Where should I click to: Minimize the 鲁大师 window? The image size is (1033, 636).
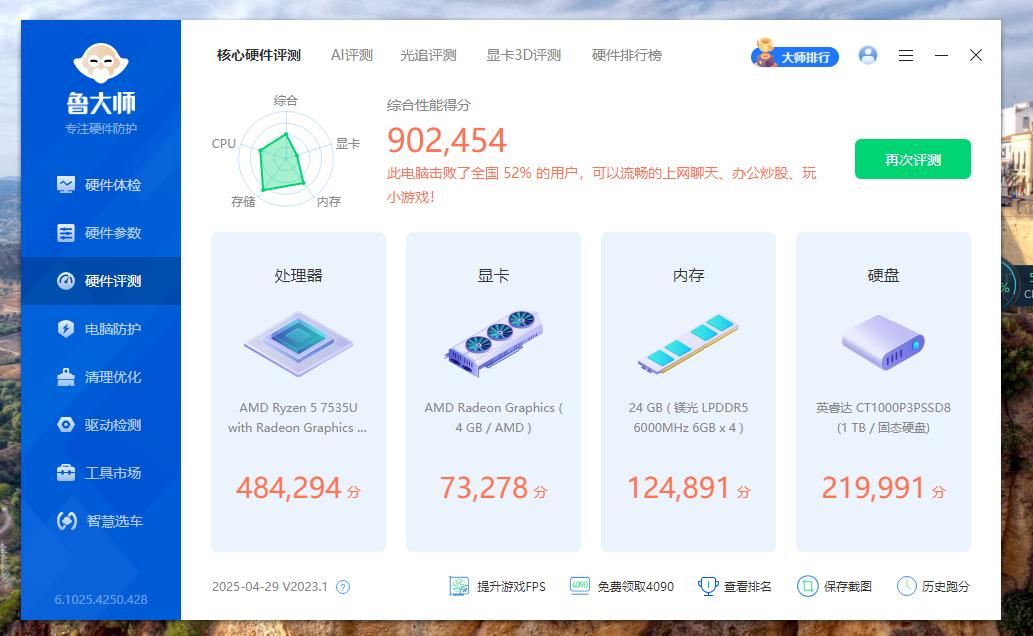pyautogui.click(x=941, y=56)
